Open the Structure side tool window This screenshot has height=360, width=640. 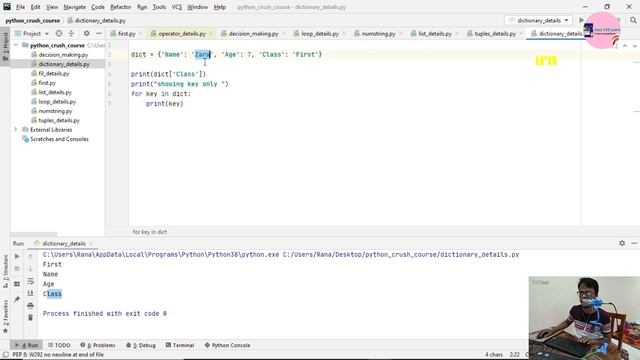(x=6, y=271)
